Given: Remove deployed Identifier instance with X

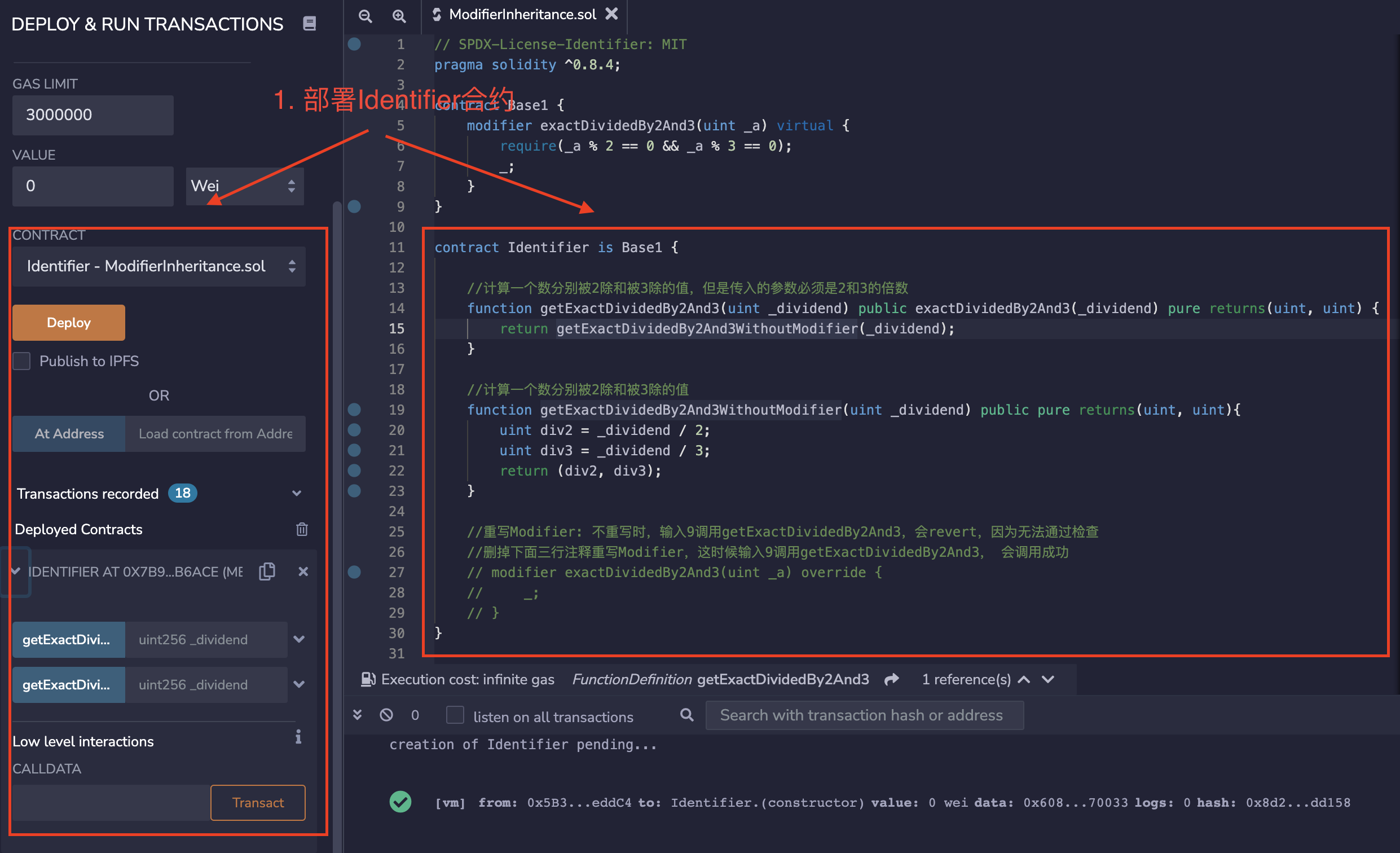Looking at the screenshot, I should point(303,571).
